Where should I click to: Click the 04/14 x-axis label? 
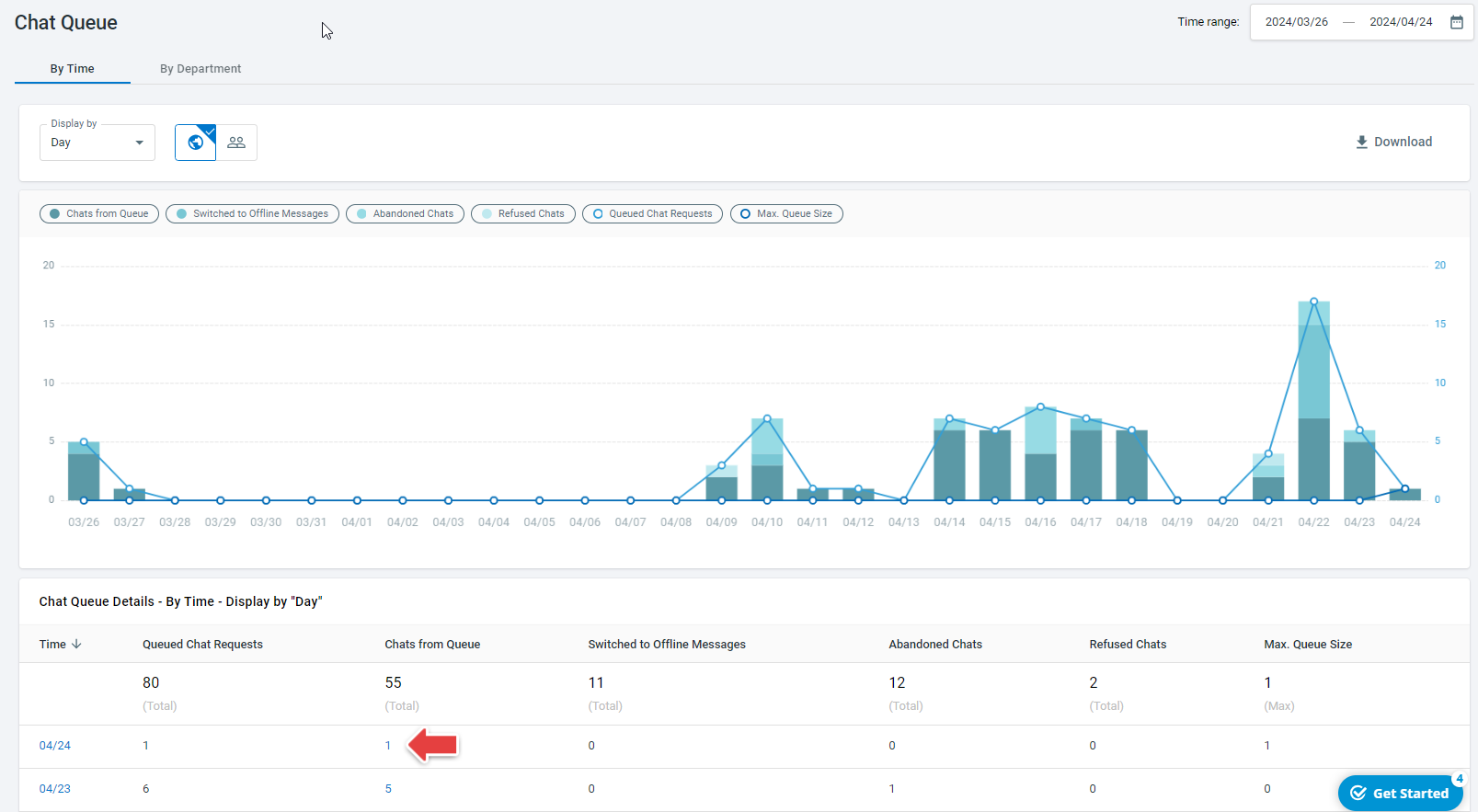[949, 522]
